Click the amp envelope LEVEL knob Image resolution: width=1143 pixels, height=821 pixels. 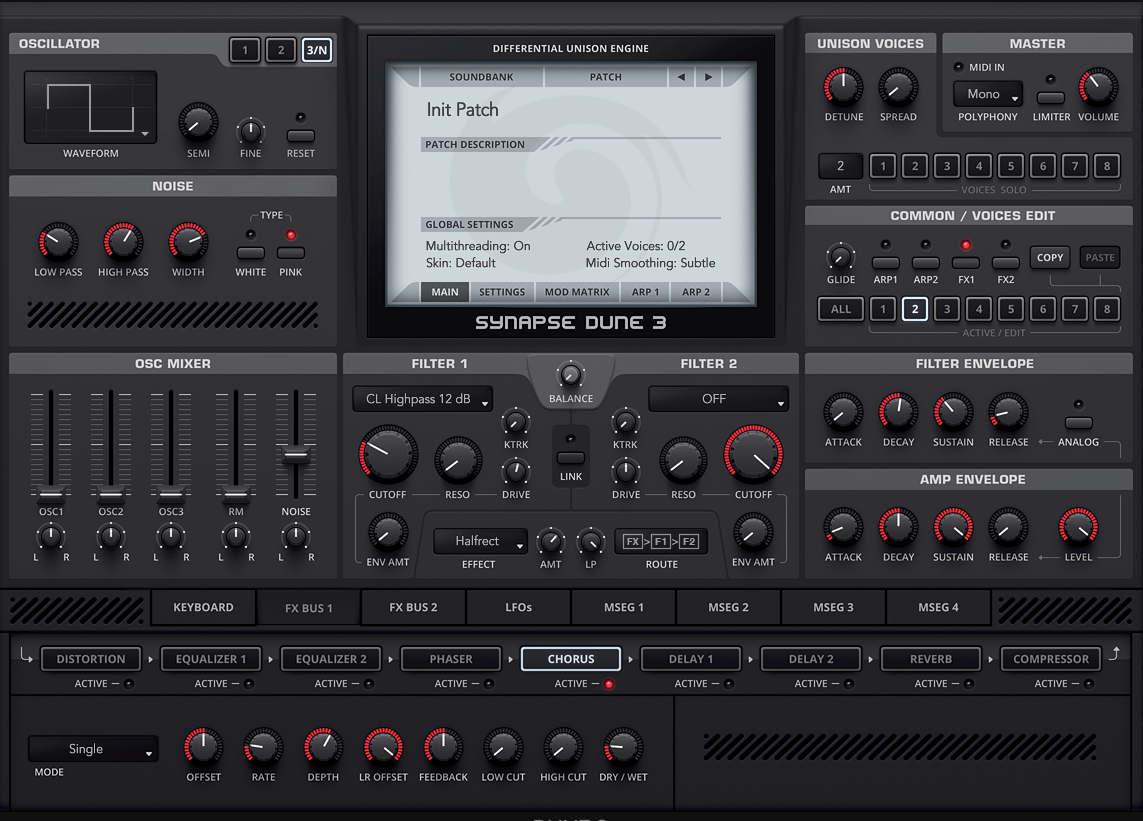click(x=1078, y=527)
